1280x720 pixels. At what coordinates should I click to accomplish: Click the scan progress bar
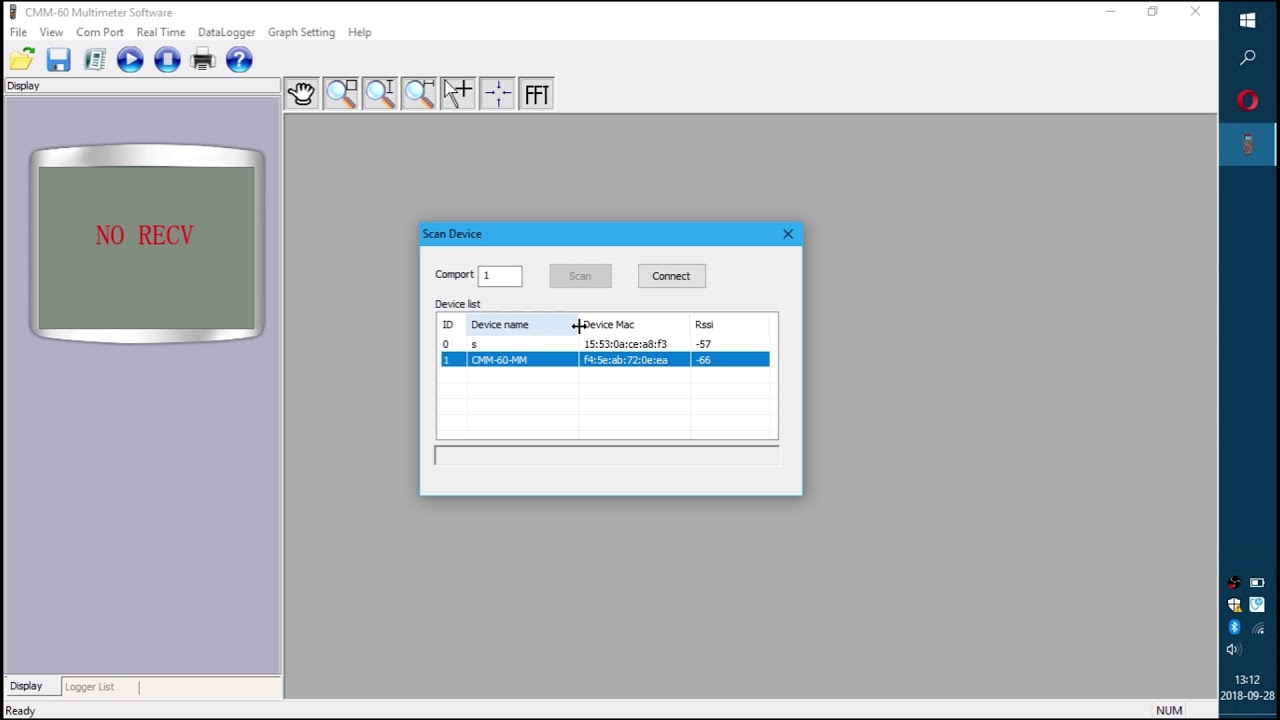607,456
